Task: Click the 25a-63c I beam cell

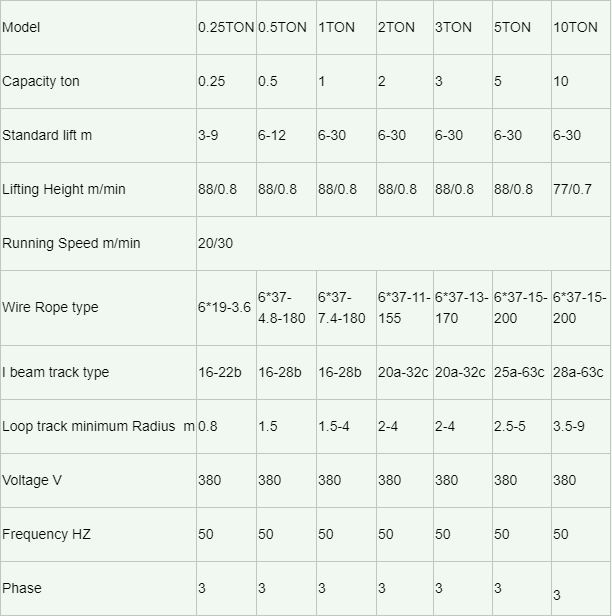Action: 522,372
